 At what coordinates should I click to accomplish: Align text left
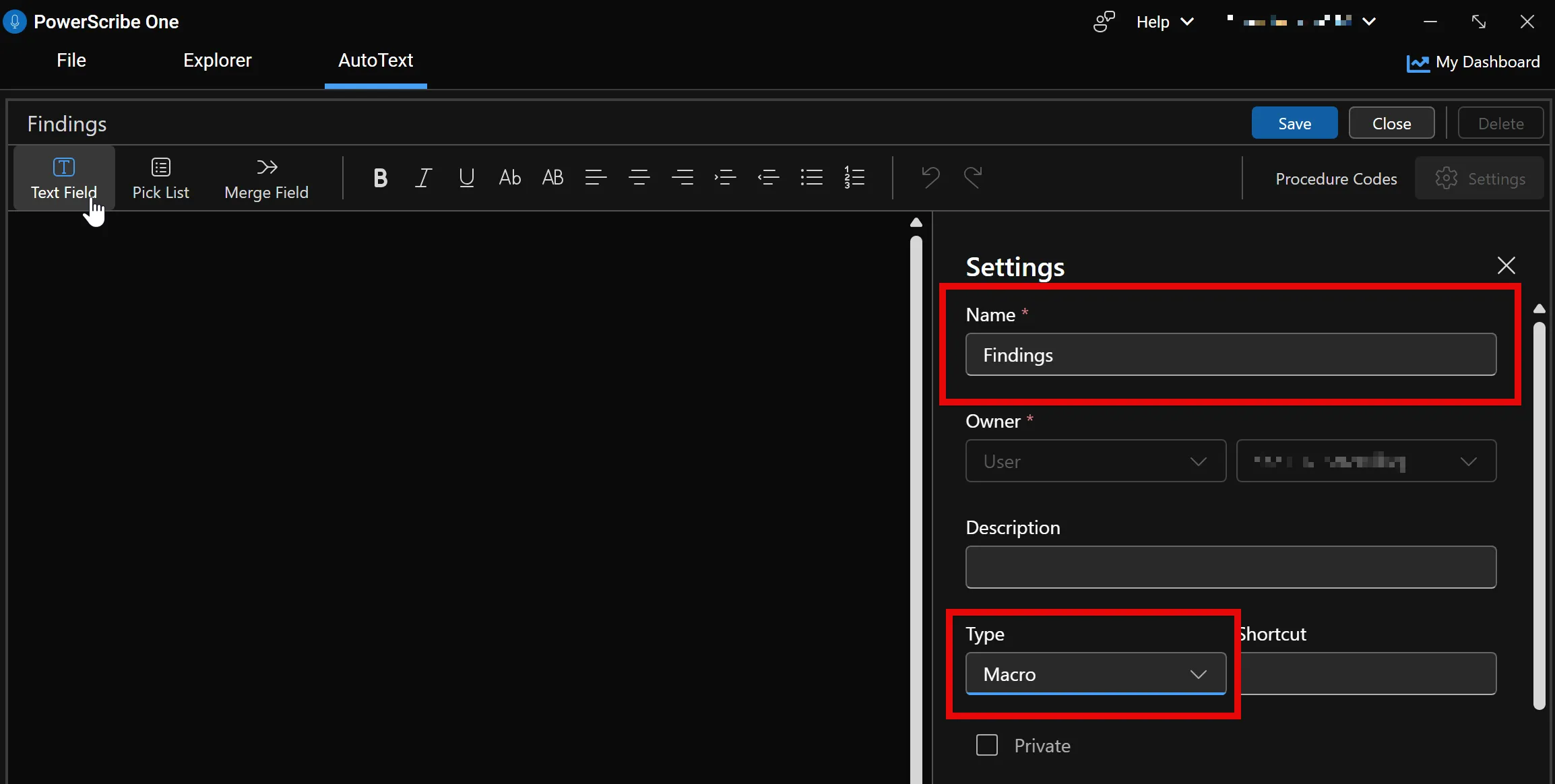point(596,178)
